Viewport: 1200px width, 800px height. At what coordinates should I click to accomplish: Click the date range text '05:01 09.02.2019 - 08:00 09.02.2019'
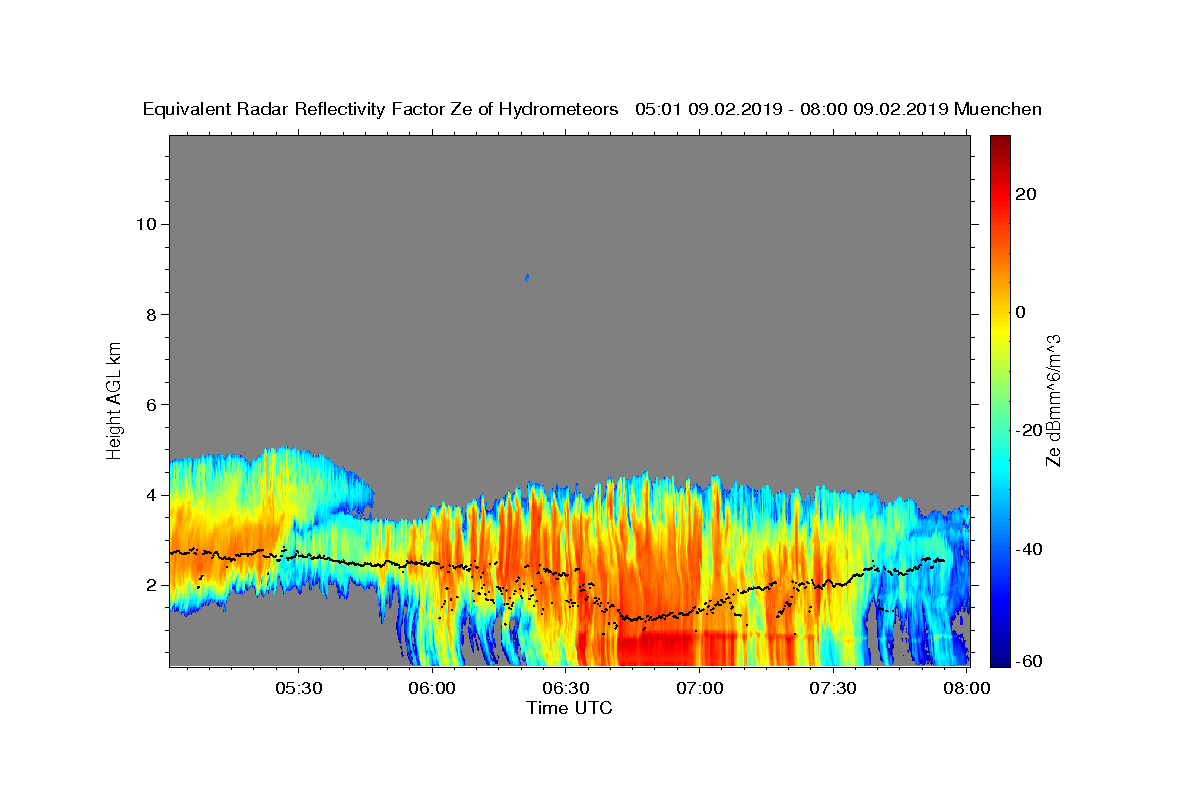(x=792, y=109)
